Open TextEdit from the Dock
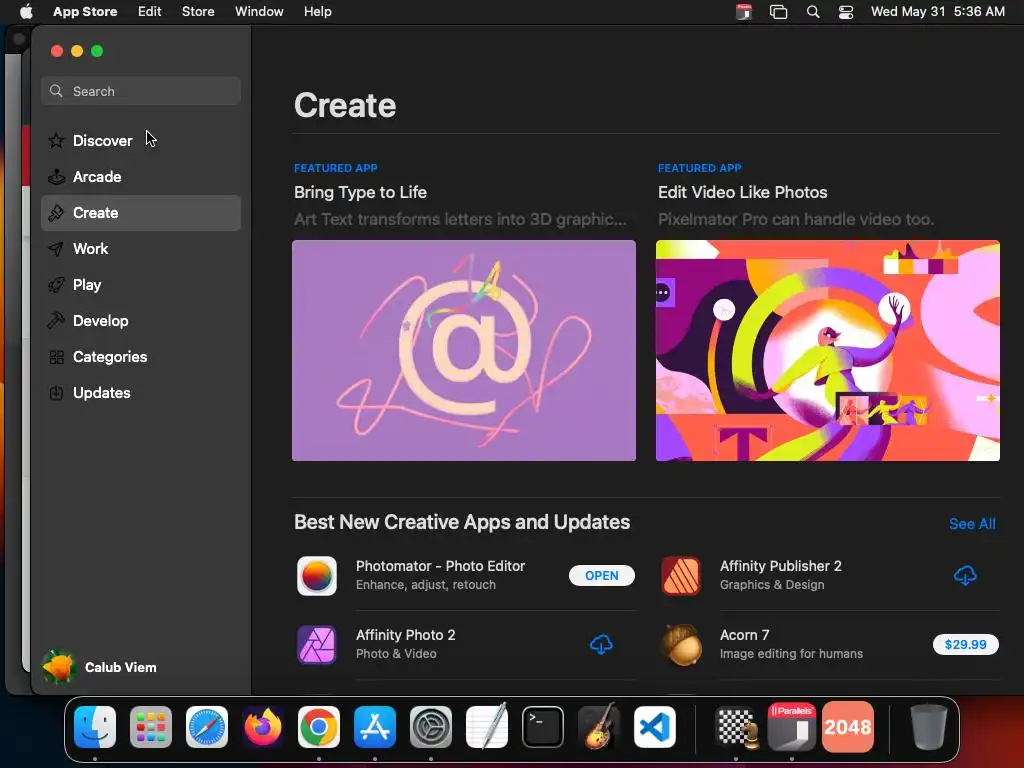 click(487, 726)
